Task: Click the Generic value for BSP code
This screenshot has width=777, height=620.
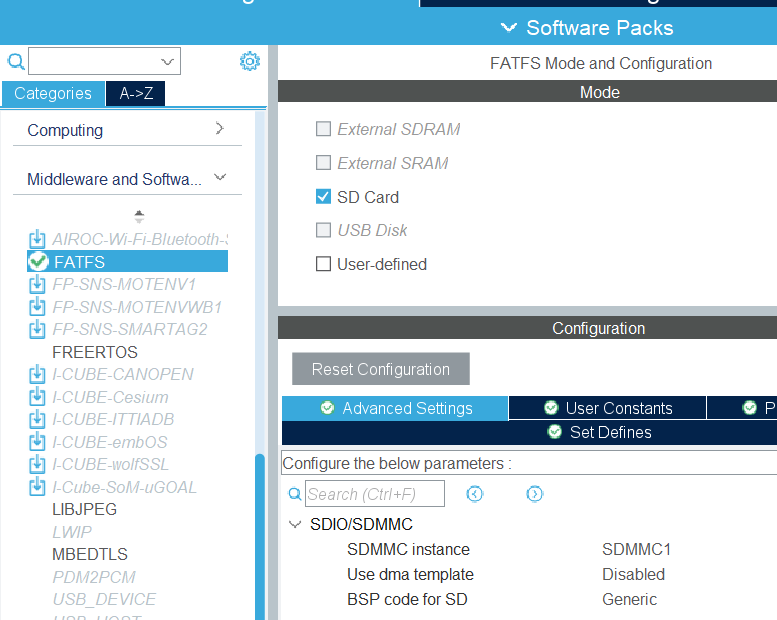Action: pyautogui.click(x=629, y=599)
